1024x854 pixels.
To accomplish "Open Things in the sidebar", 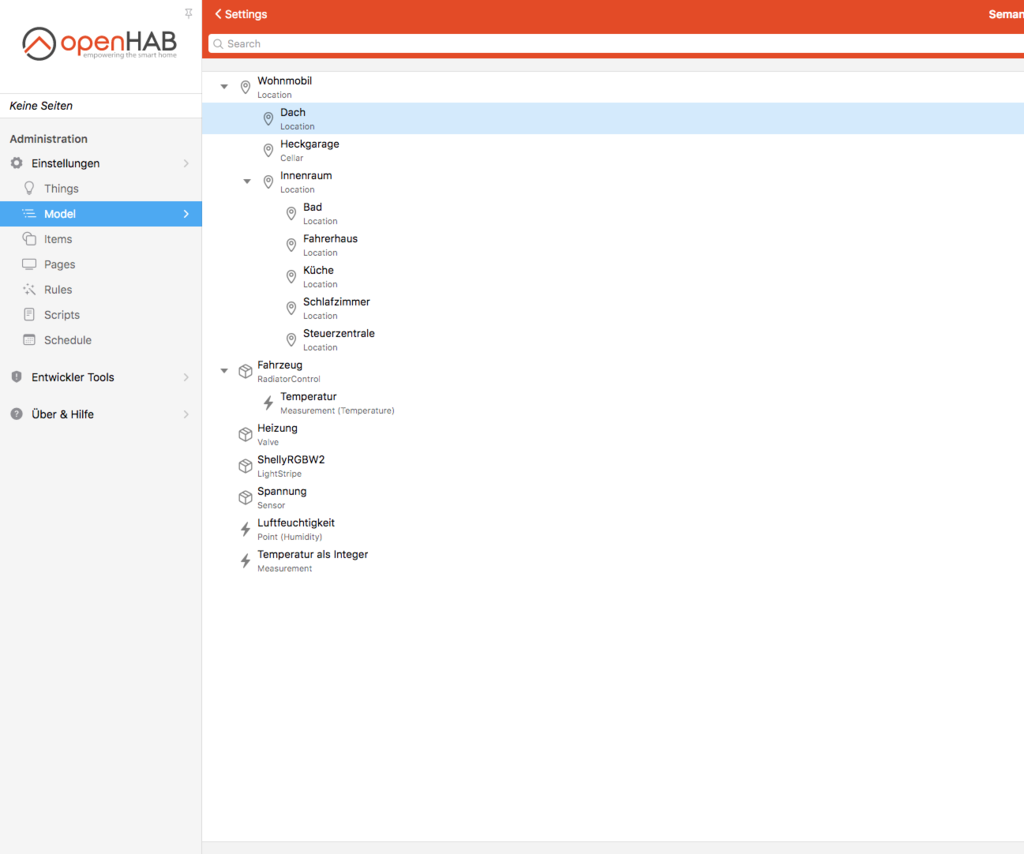I will point(101,188).
